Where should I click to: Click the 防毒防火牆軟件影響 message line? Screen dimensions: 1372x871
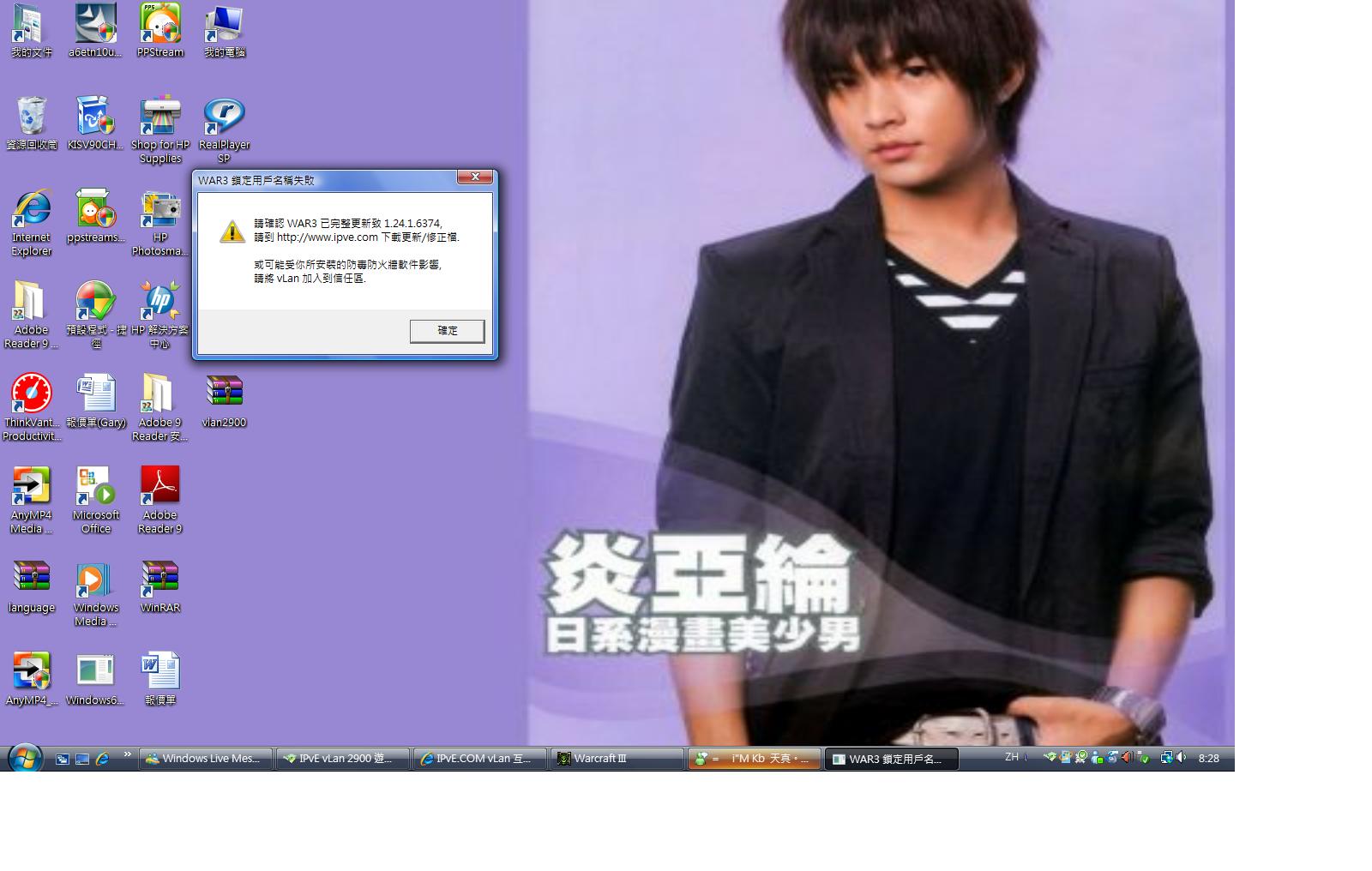click(348, 265)
